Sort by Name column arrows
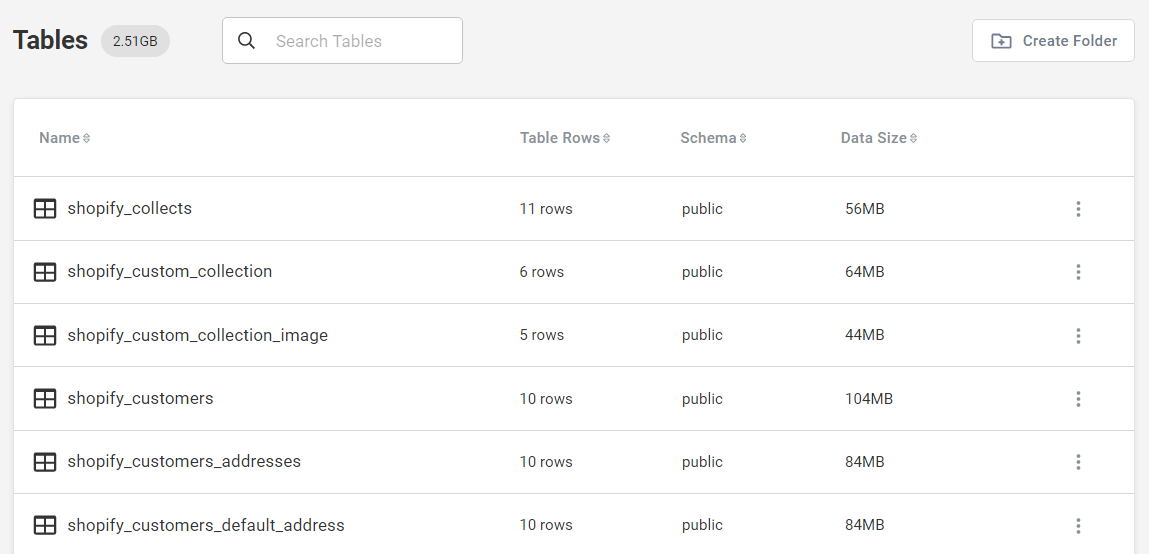 [x=86, y=138]
